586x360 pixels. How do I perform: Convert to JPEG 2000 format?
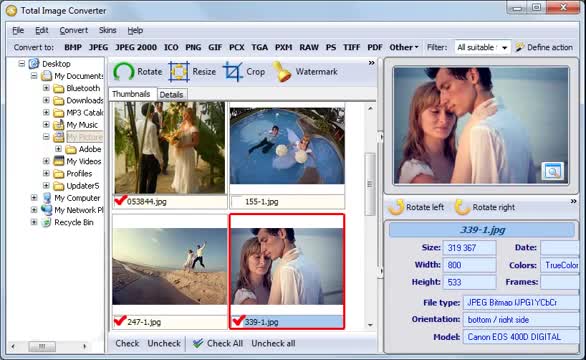[x=136, y=47]
